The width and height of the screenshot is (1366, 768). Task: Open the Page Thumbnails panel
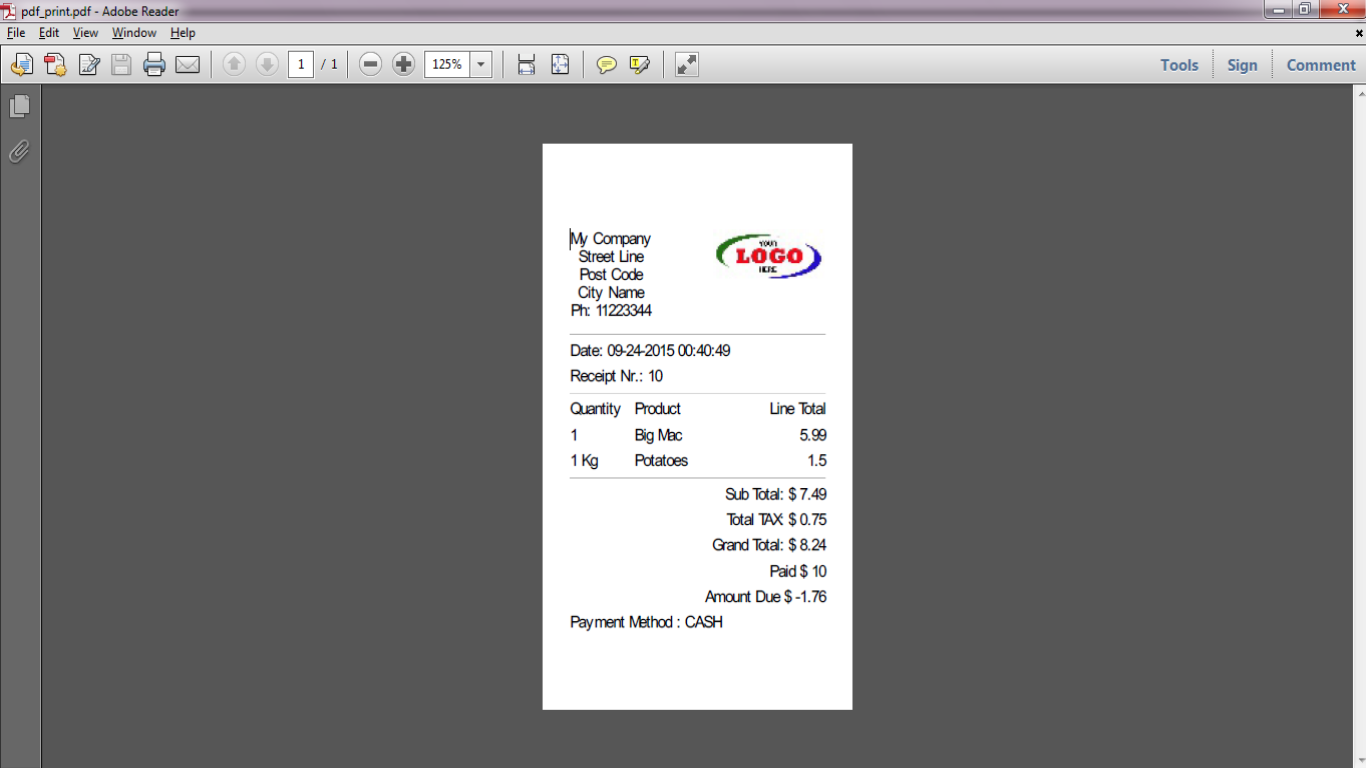click(x=20, y=106)
